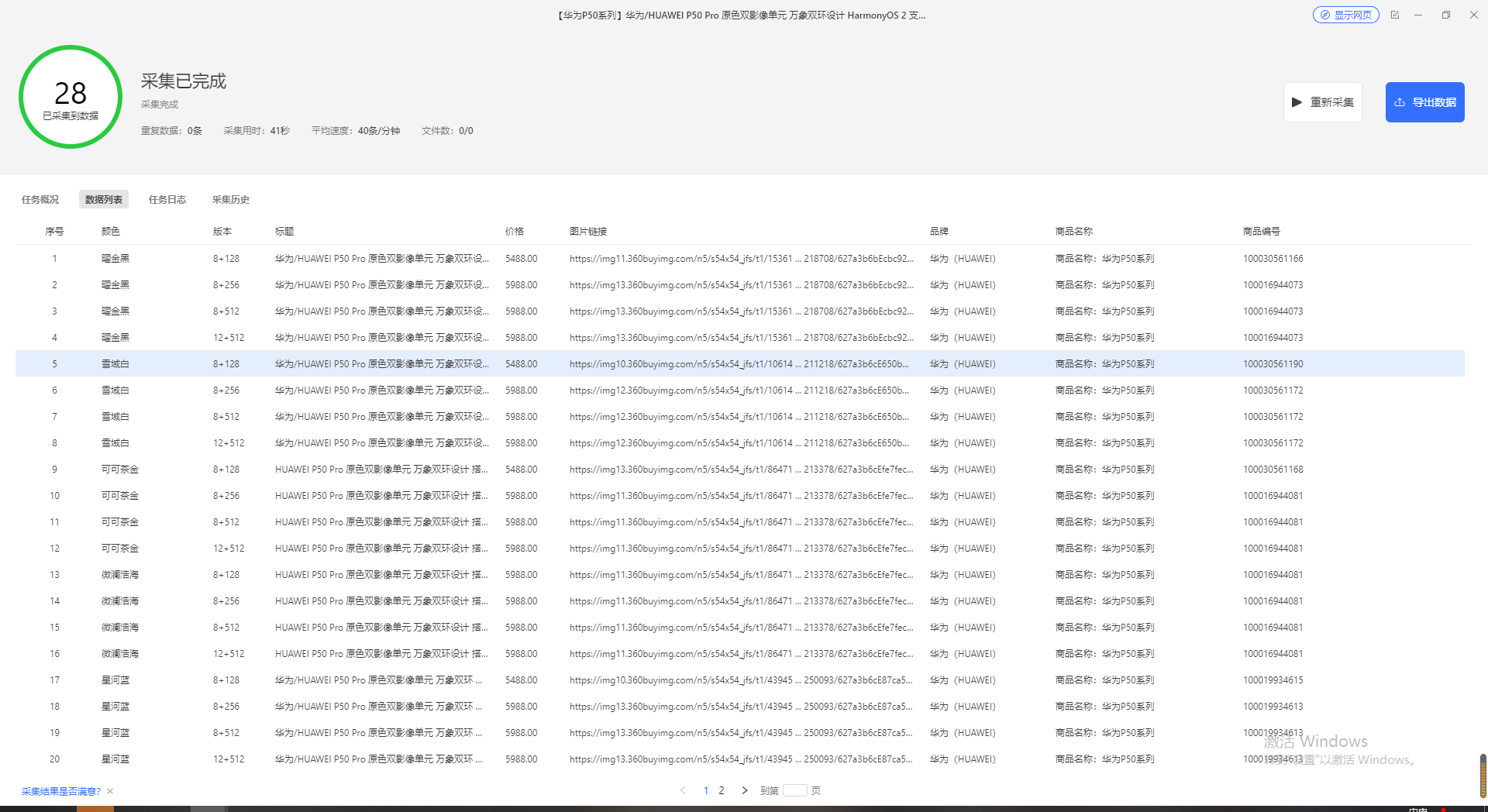The height and width of the screenshot is (812, 1488).
Task: Select row 1 曜金黑 8+128
Action: [x=740, y=259]
